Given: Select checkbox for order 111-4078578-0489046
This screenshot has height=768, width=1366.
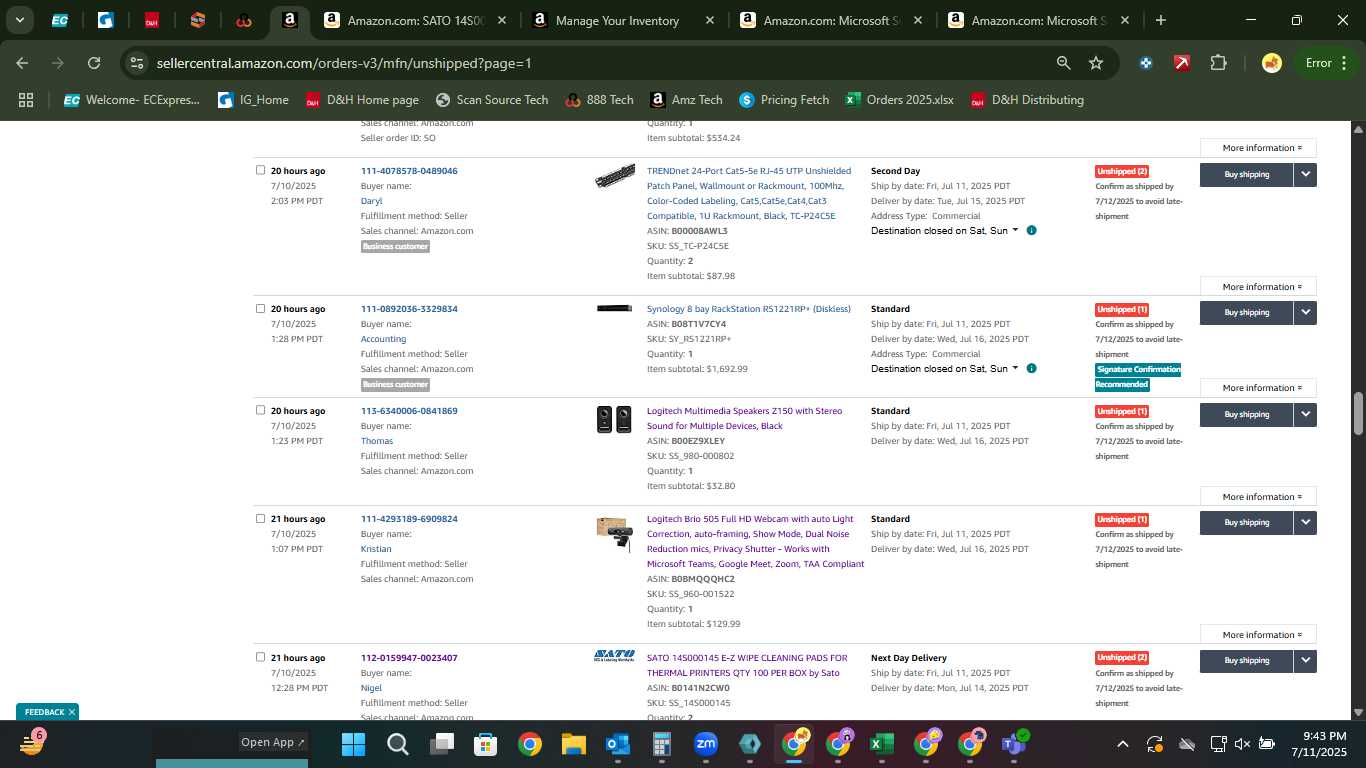Looking at the screenshot, I should (x=261, y=170).
